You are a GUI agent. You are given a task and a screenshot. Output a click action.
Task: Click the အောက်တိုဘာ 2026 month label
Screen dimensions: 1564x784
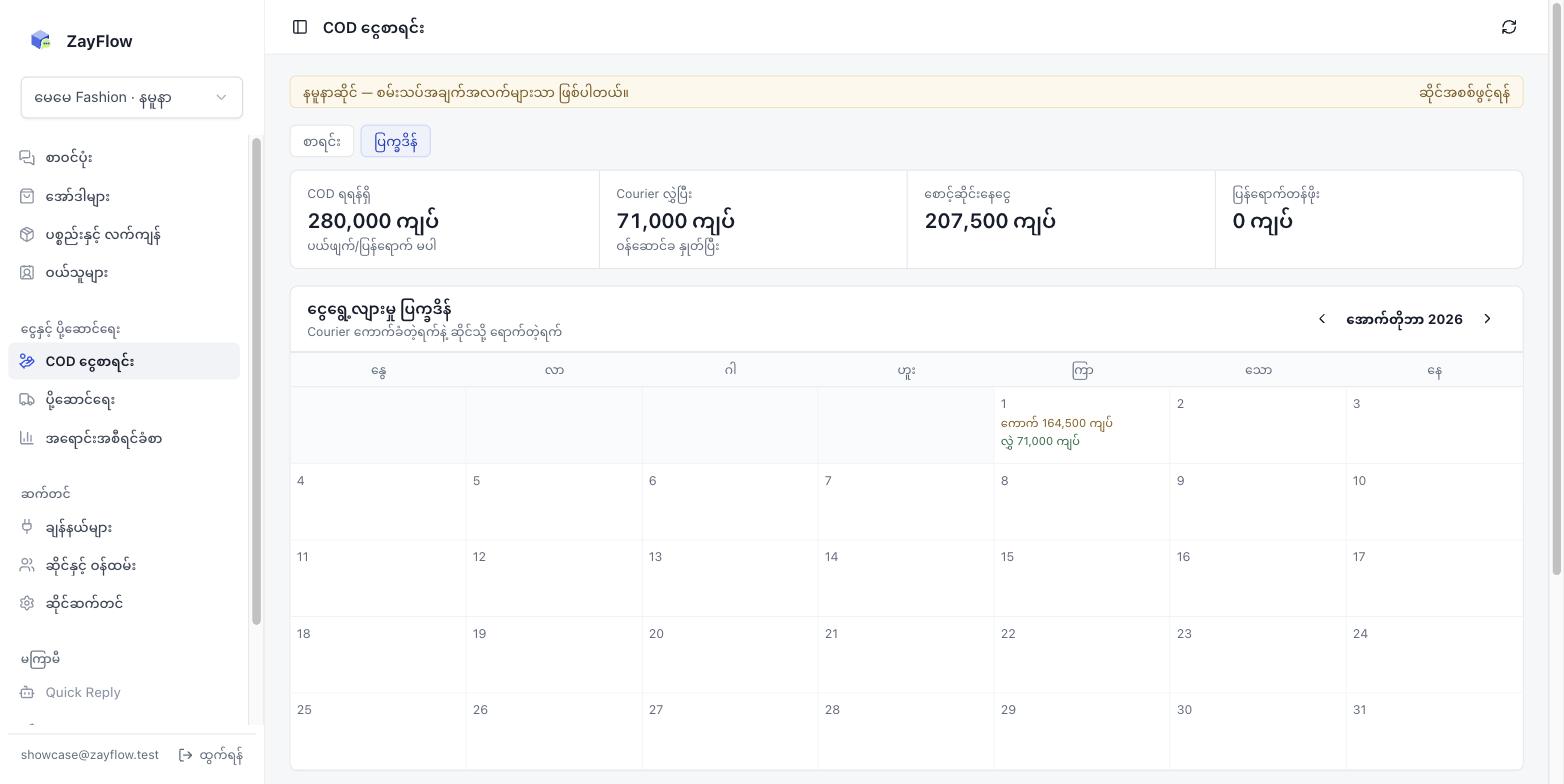[1404, 319]
